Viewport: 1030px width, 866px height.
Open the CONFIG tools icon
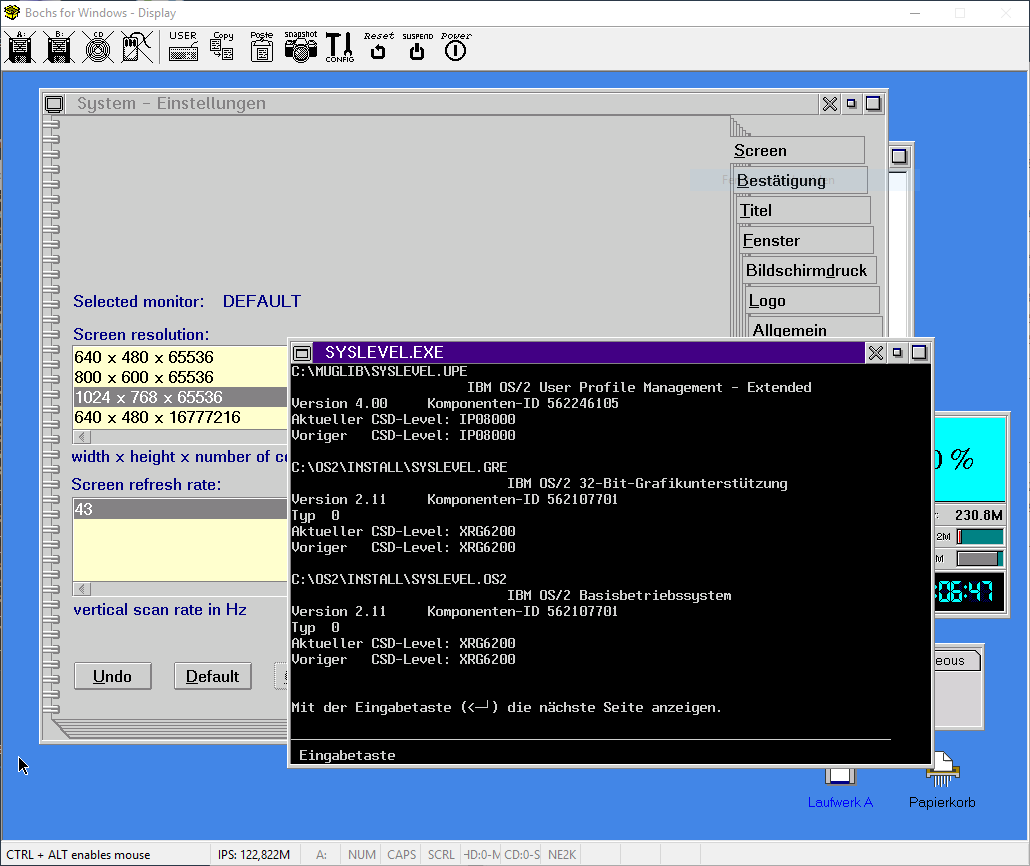coord(340,47)
